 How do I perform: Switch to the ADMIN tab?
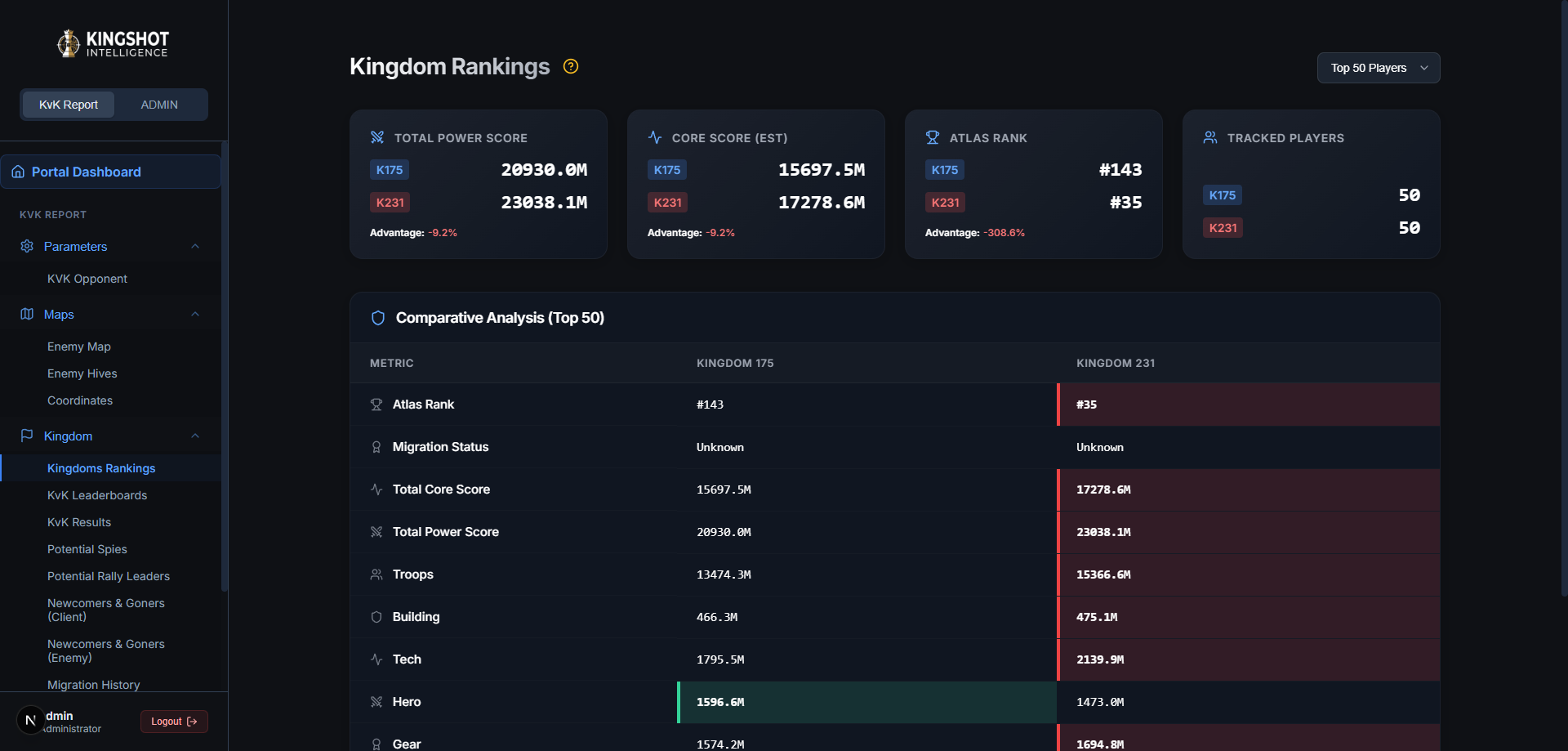coord(159,105)
